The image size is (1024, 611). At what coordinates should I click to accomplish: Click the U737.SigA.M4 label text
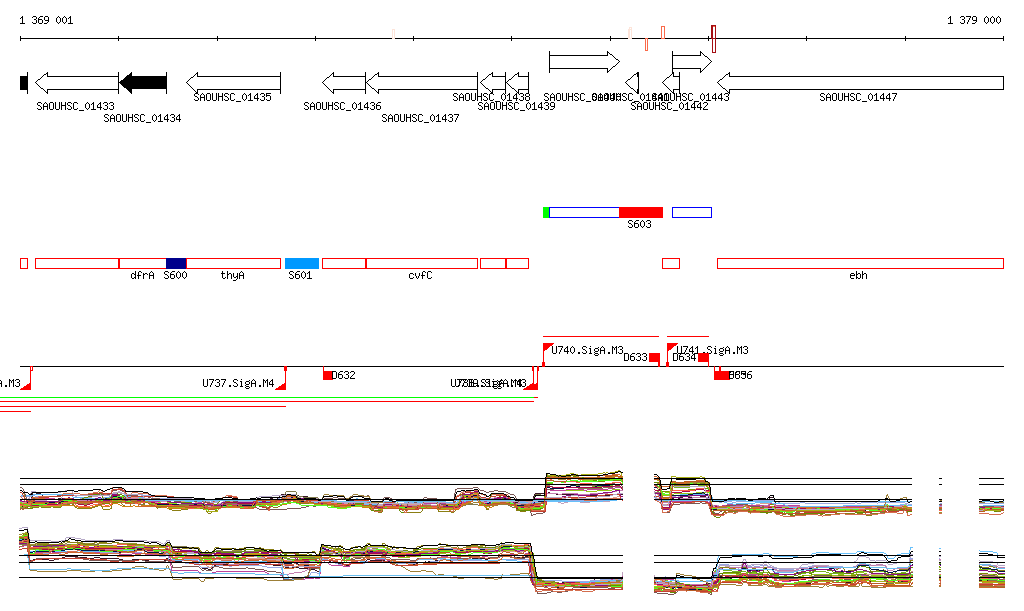pos(238,383)
